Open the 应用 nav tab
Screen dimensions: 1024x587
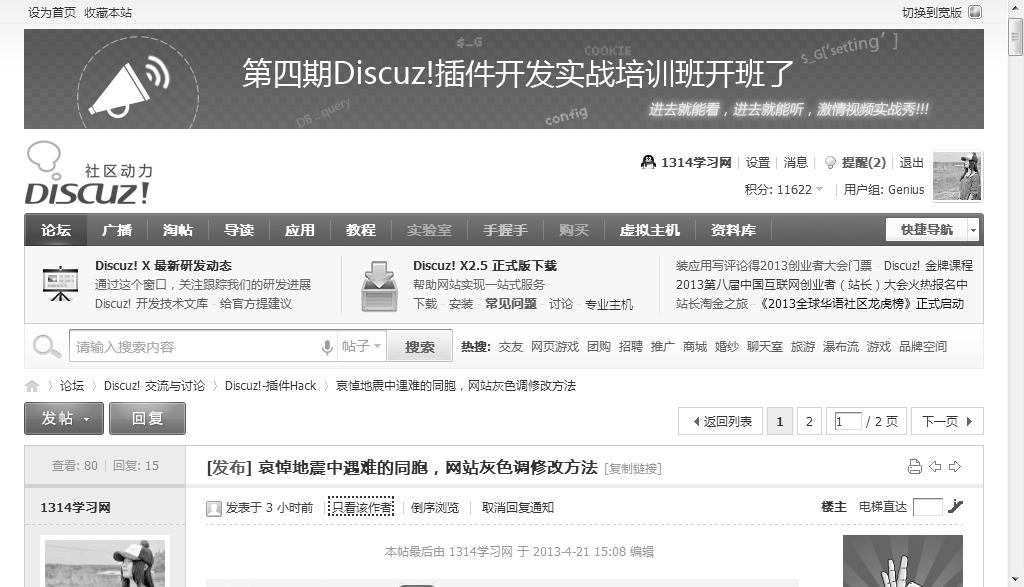300,230
